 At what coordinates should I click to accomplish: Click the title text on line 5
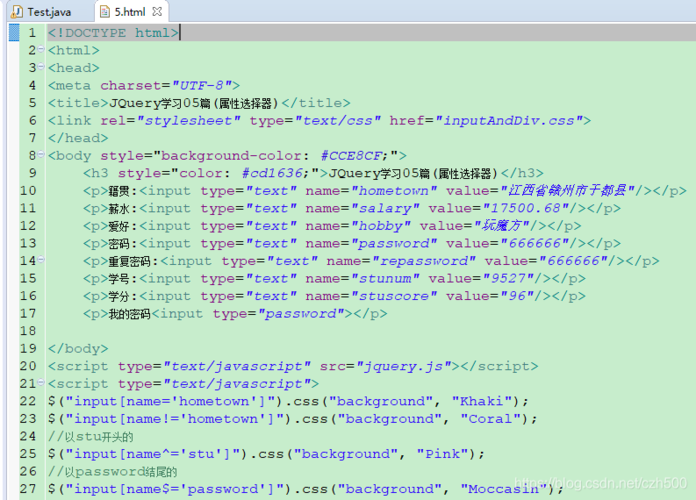click(194, 103)
